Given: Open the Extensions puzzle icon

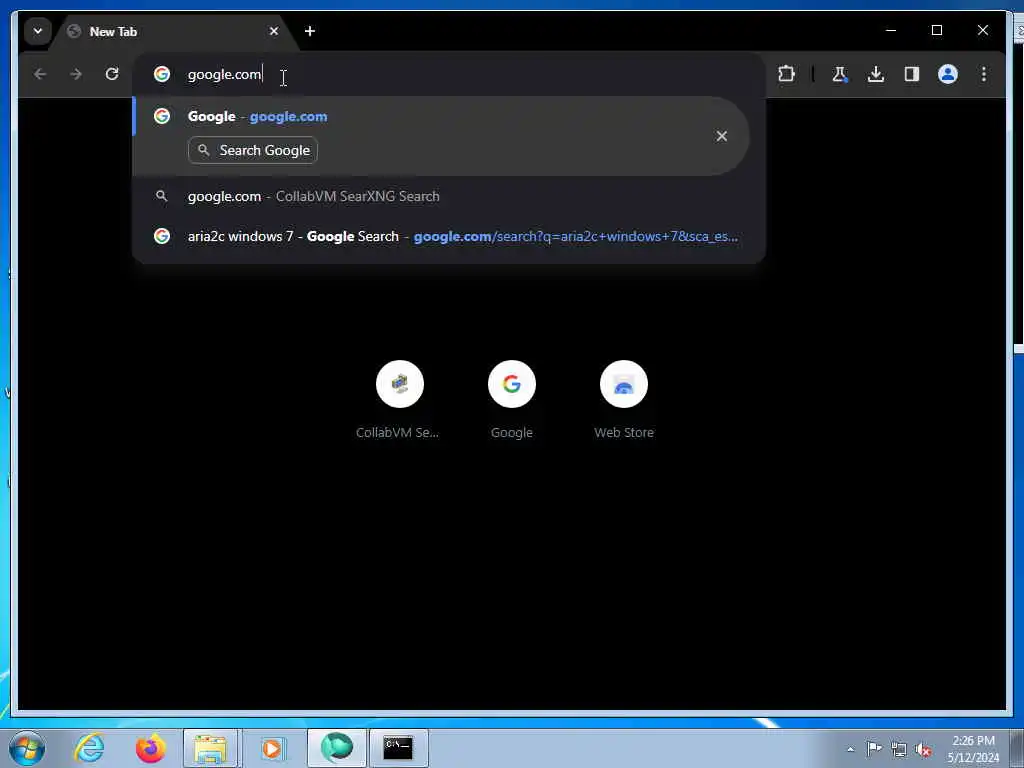Looking at the screenshot, I should pos(786,74).
